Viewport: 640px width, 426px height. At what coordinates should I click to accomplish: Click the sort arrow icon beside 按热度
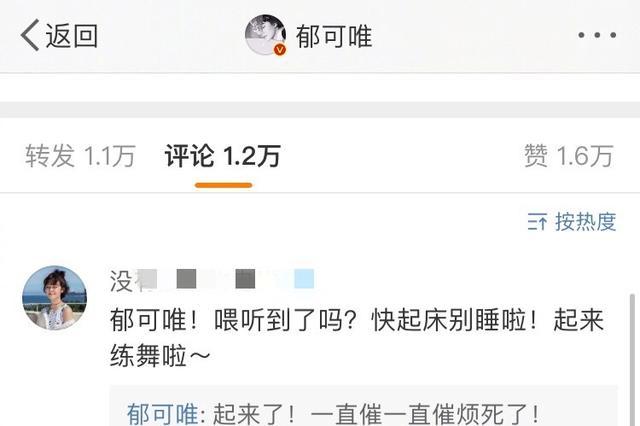537,222
